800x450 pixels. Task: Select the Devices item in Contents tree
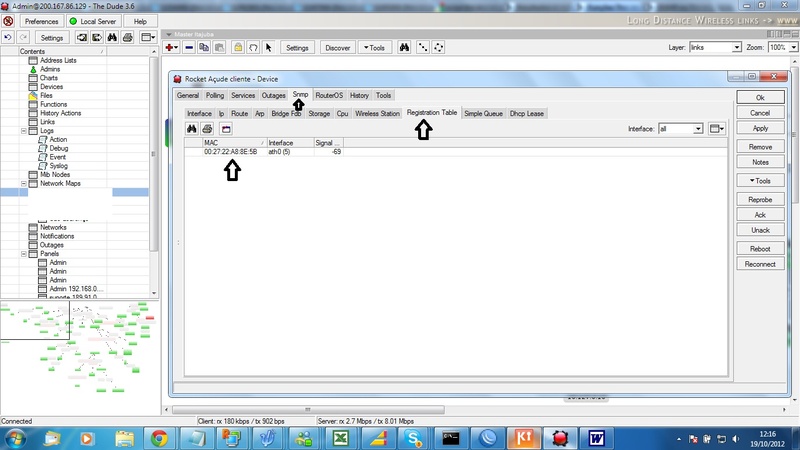(52, 87)
